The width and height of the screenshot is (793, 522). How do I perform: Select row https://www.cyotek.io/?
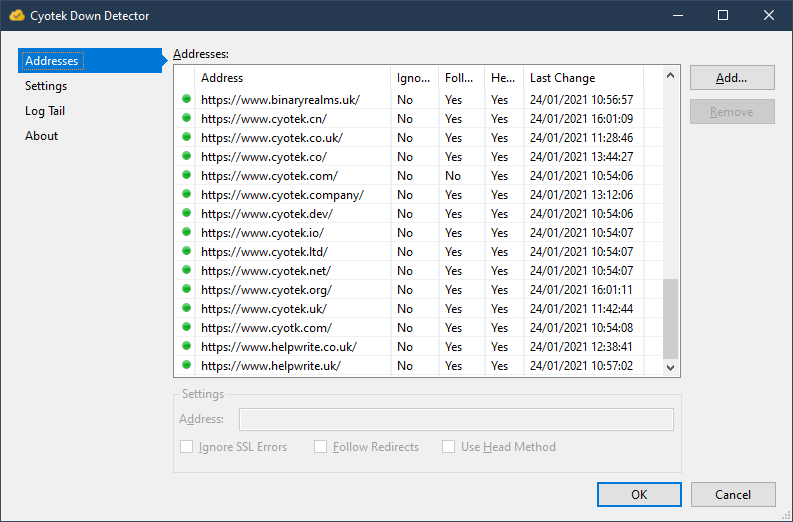pos(419,233)
